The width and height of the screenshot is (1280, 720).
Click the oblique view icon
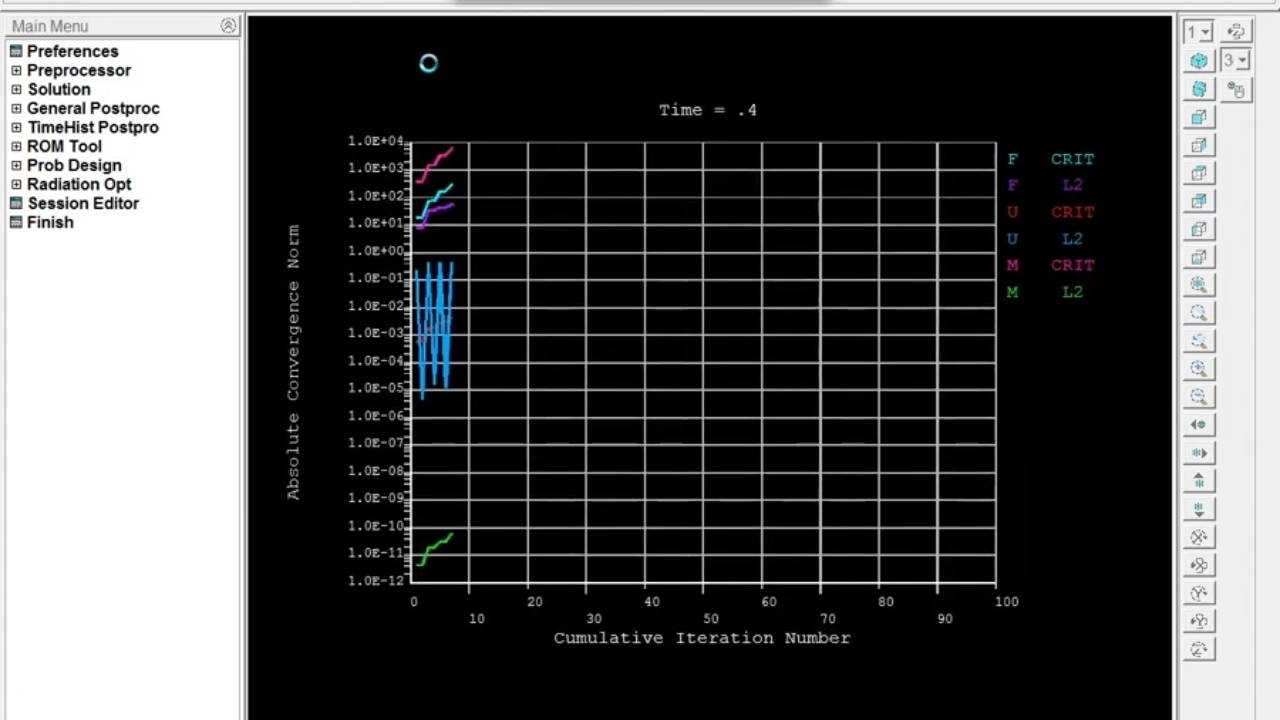(x=1199, y=89)
